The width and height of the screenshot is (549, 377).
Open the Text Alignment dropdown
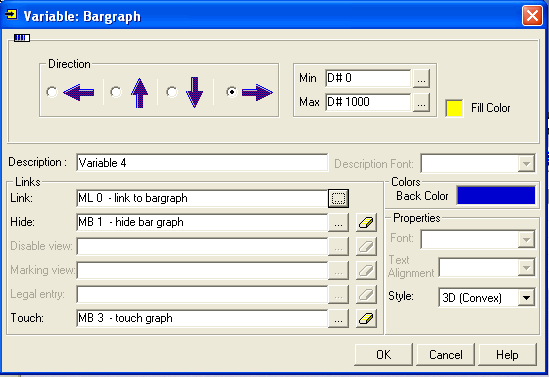(526, 268)
